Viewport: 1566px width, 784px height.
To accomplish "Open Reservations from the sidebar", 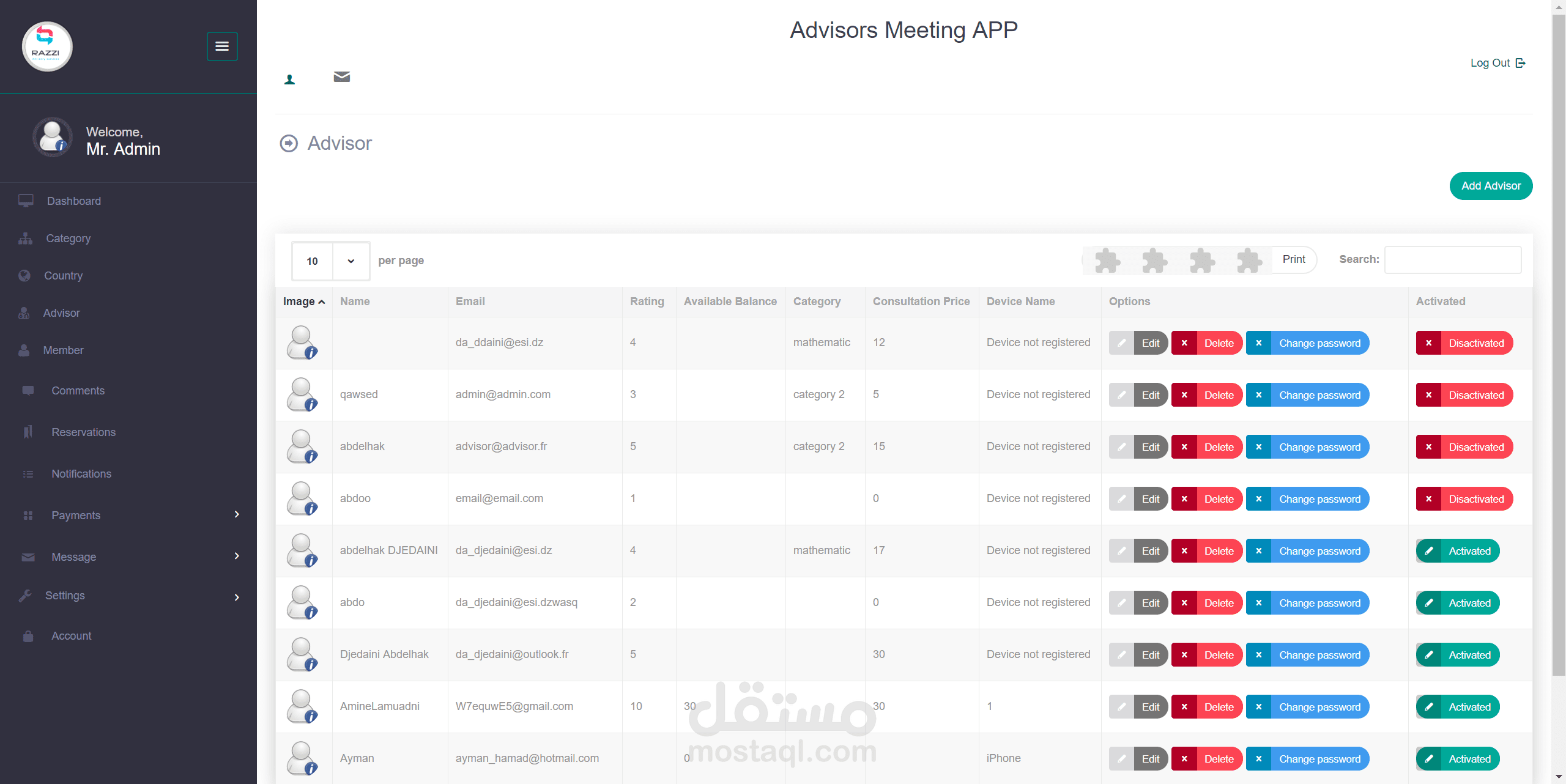I will click(83, 432).
